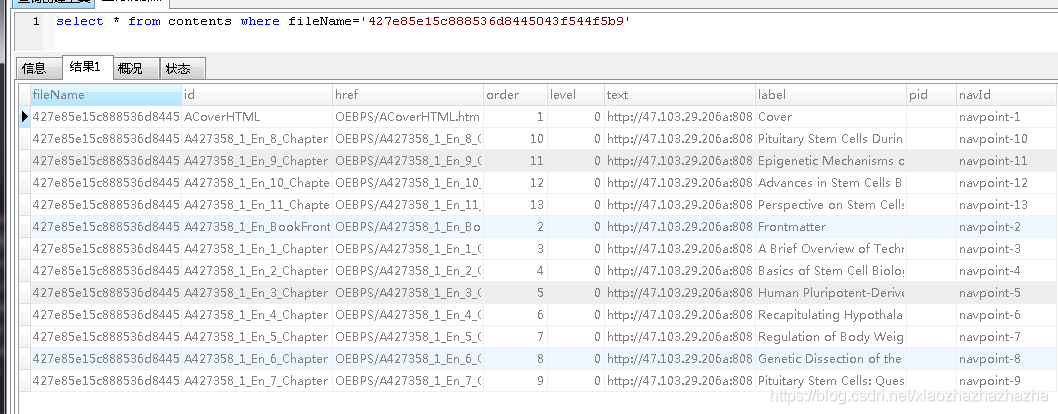
Task: Select the OEBPS/ACoverHTML.htm href cell
Action: [x=408, y=117]
